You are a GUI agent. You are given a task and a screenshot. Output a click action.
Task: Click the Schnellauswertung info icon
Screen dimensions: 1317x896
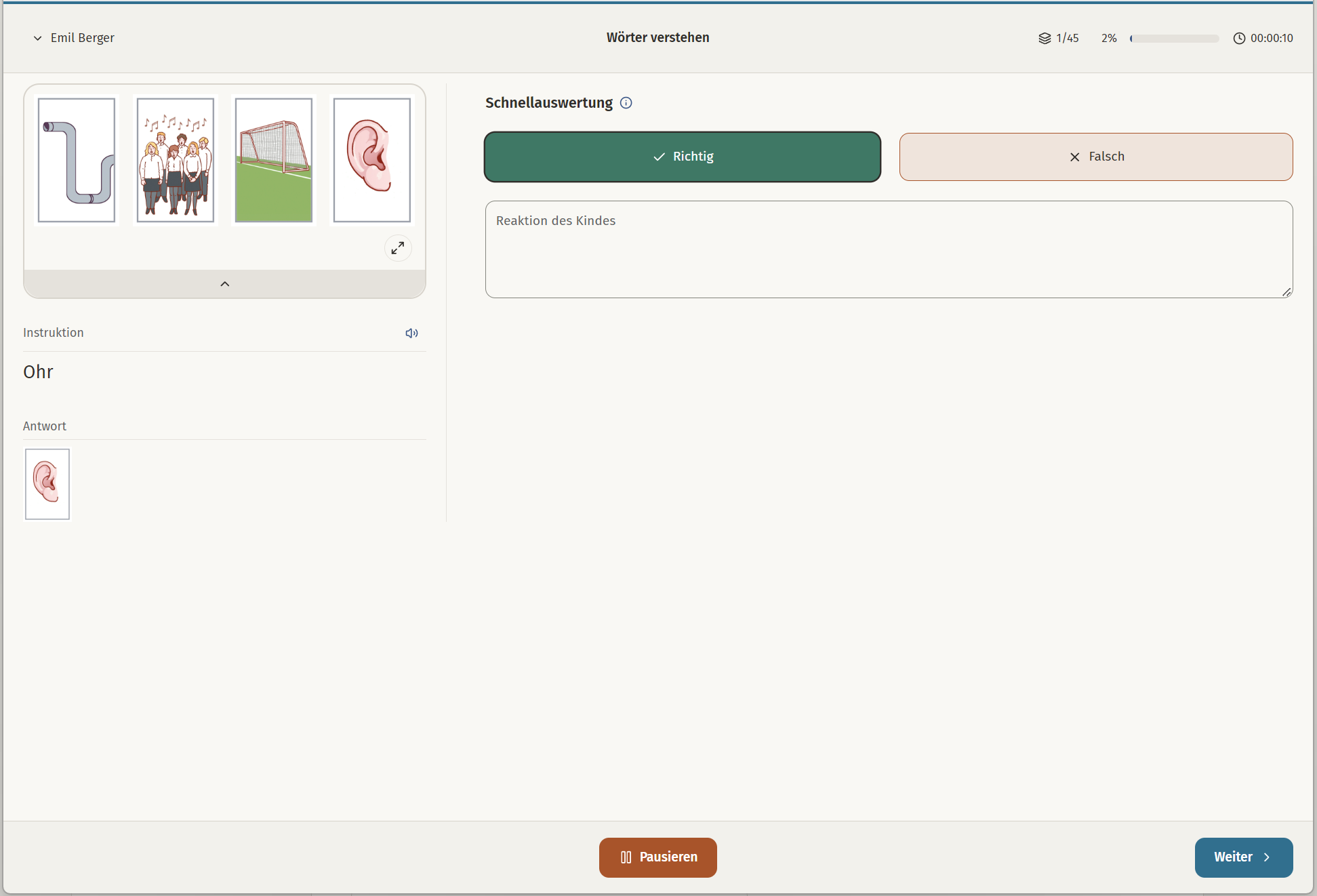626,103
